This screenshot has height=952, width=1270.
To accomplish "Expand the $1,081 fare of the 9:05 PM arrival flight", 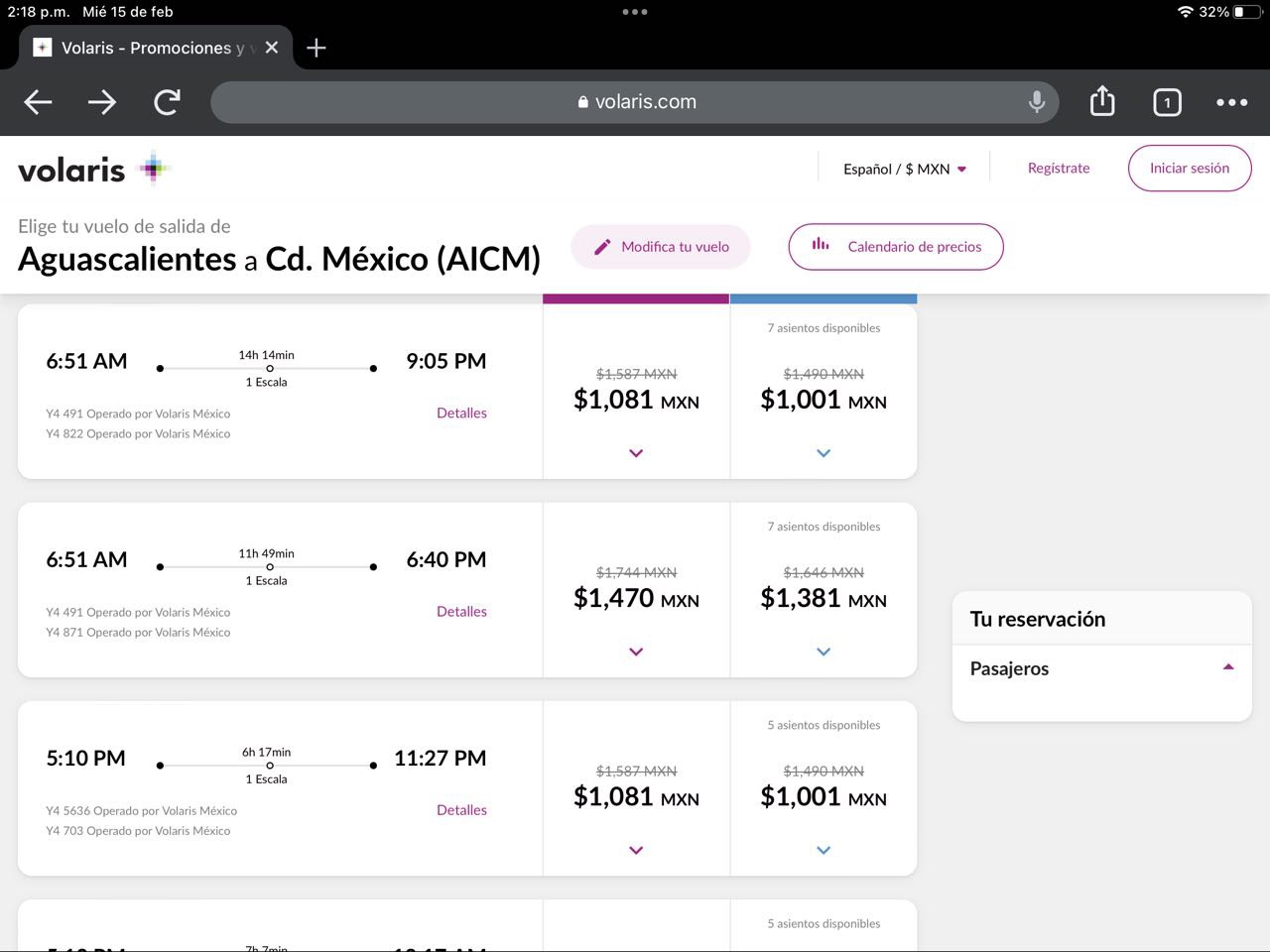I will click(x=636, y=453).
